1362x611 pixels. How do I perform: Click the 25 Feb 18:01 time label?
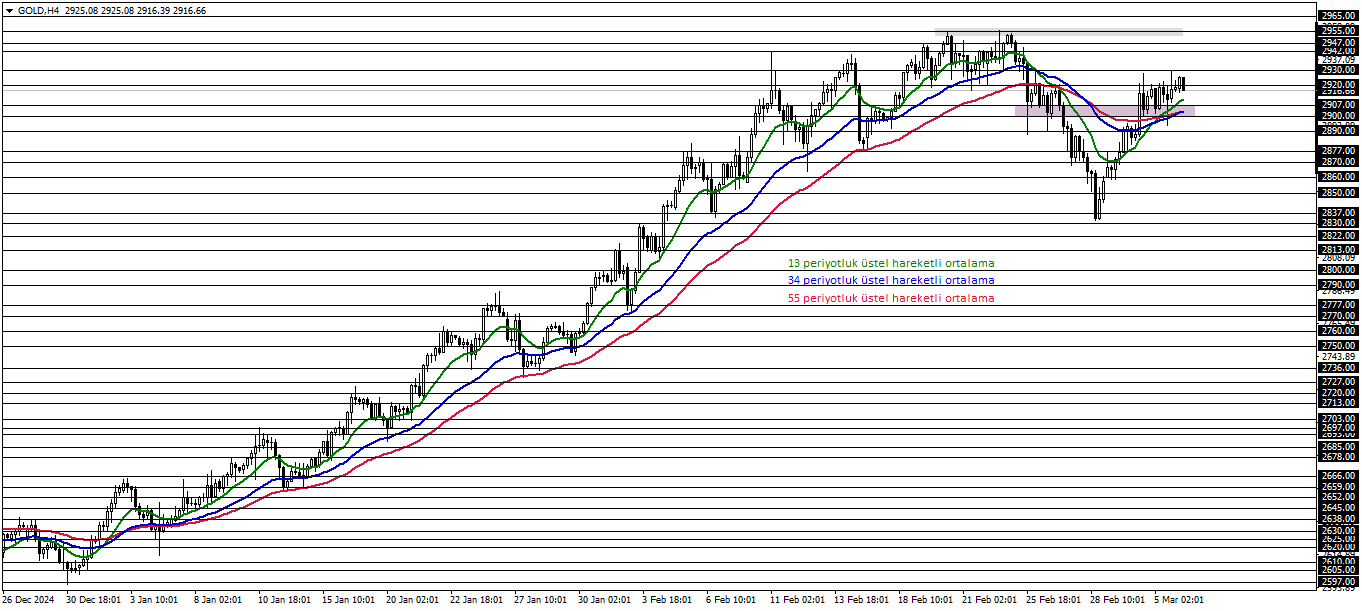click(x=1053, y=601)
